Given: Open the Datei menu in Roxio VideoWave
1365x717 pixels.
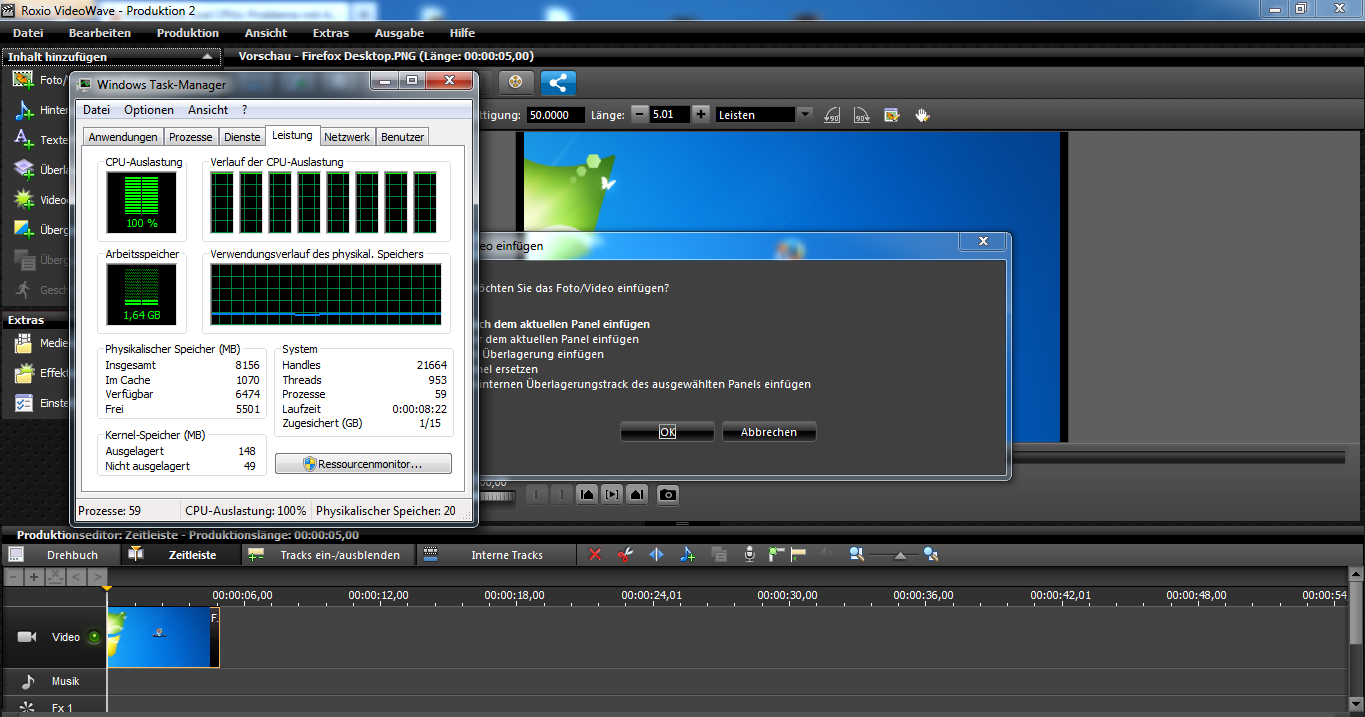Looking at the screenshot, I should [28, 33].
